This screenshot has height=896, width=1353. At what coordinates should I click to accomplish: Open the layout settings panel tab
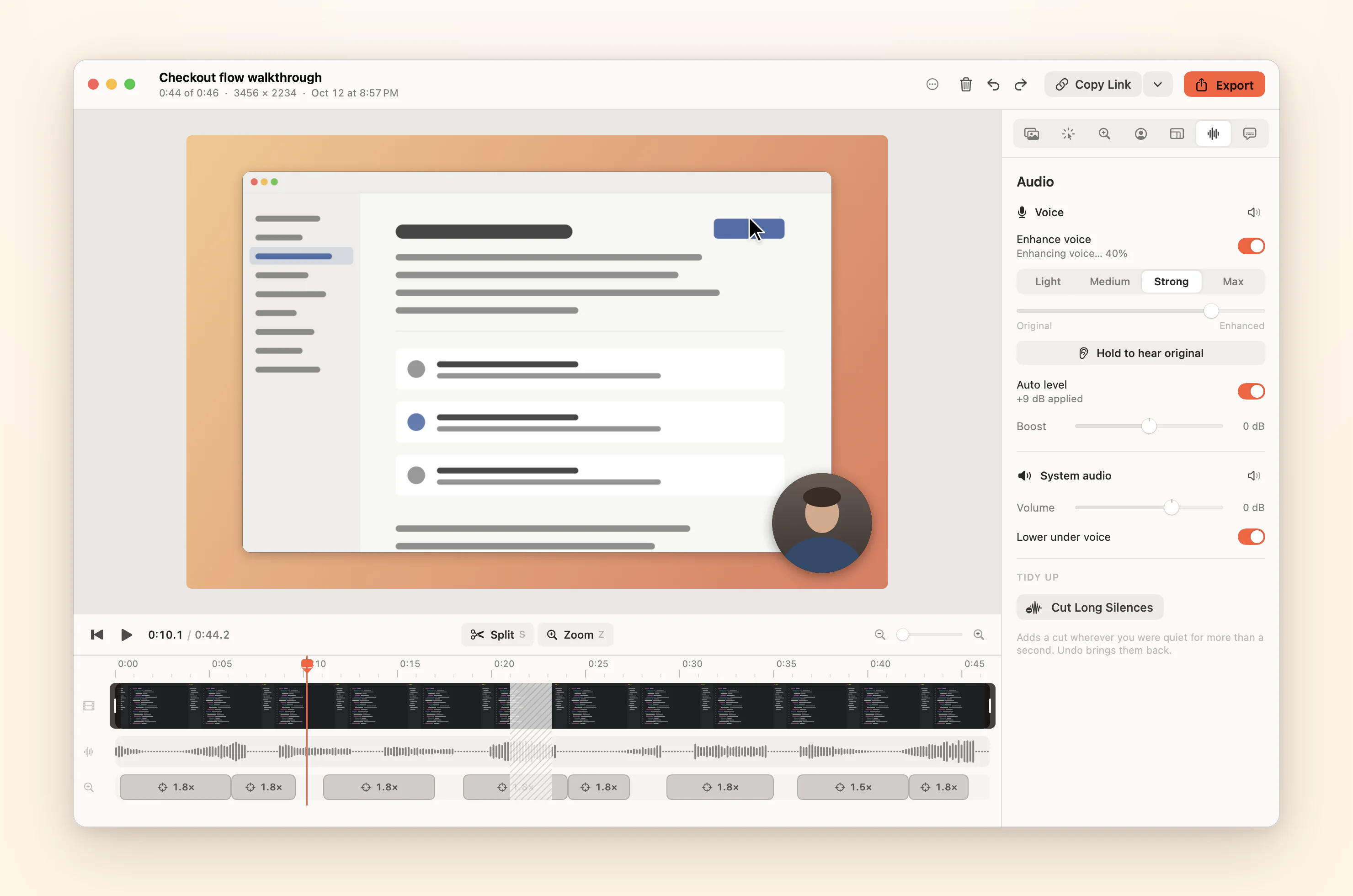(1177, 133)
